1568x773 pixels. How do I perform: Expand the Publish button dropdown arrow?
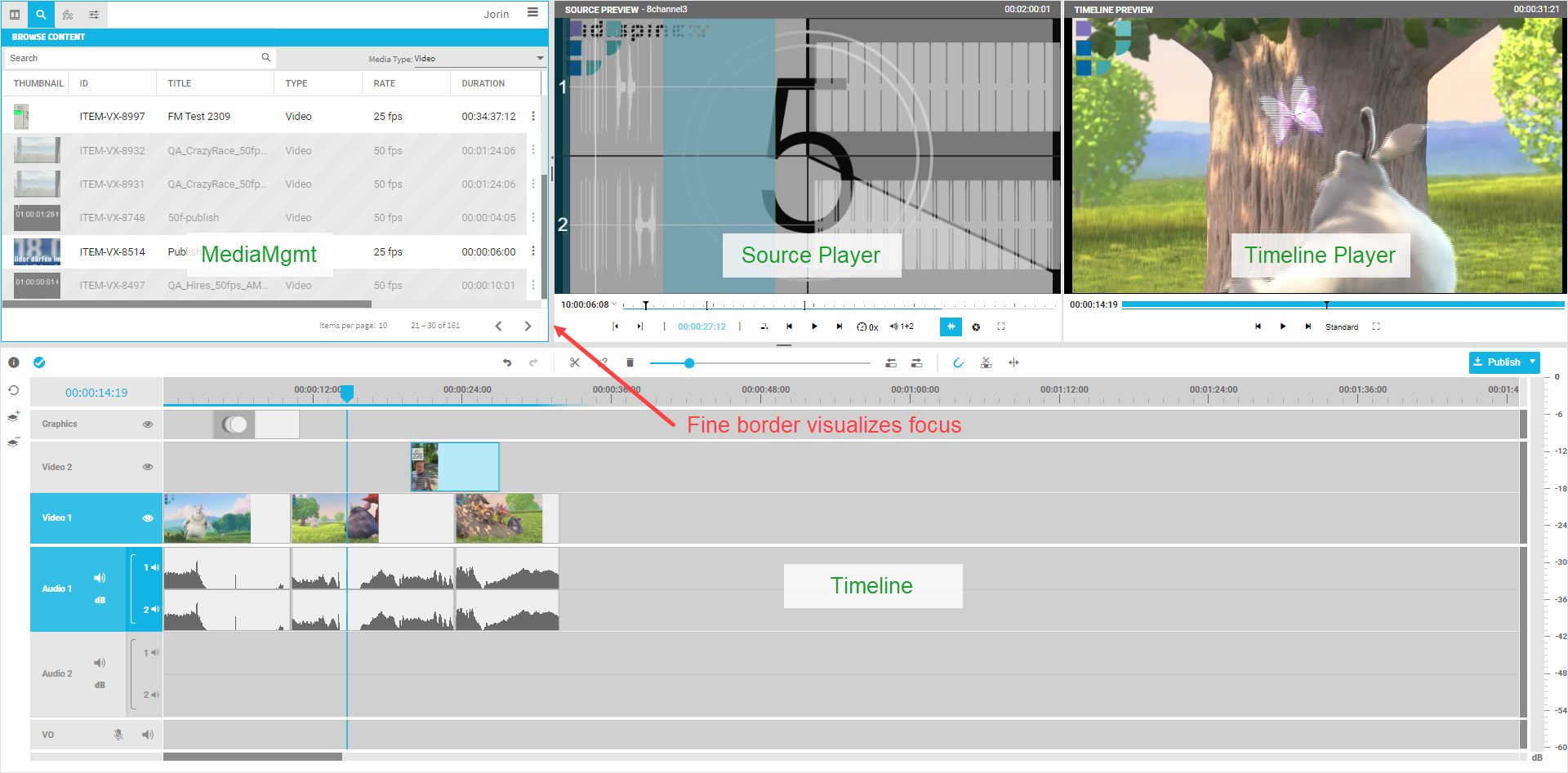pos(1533,362)
